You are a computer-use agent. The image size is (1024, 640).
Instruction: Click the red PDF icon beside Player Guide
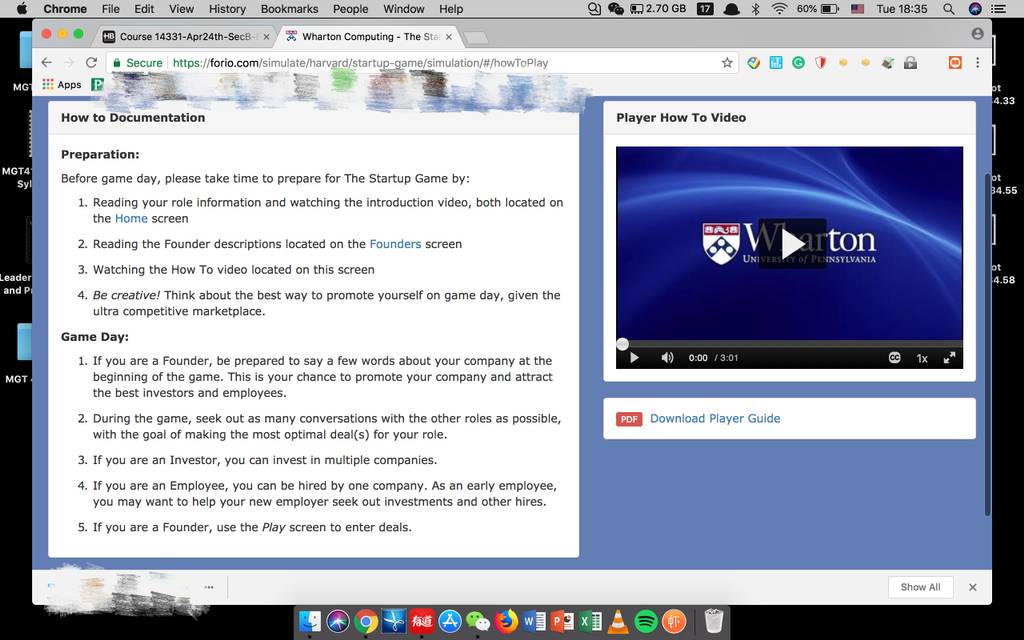[629, 419]
